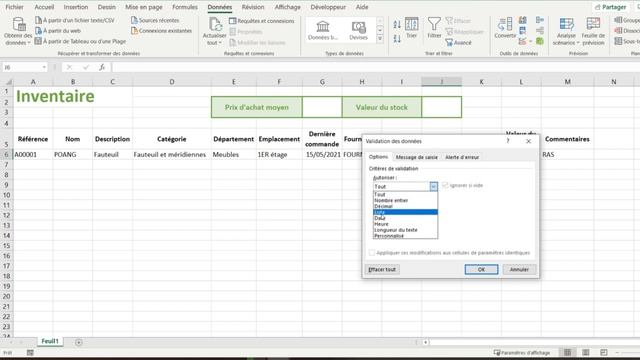Open Paramètres d'affichage in status bar
640x360 pixels.
coord(522,352)
